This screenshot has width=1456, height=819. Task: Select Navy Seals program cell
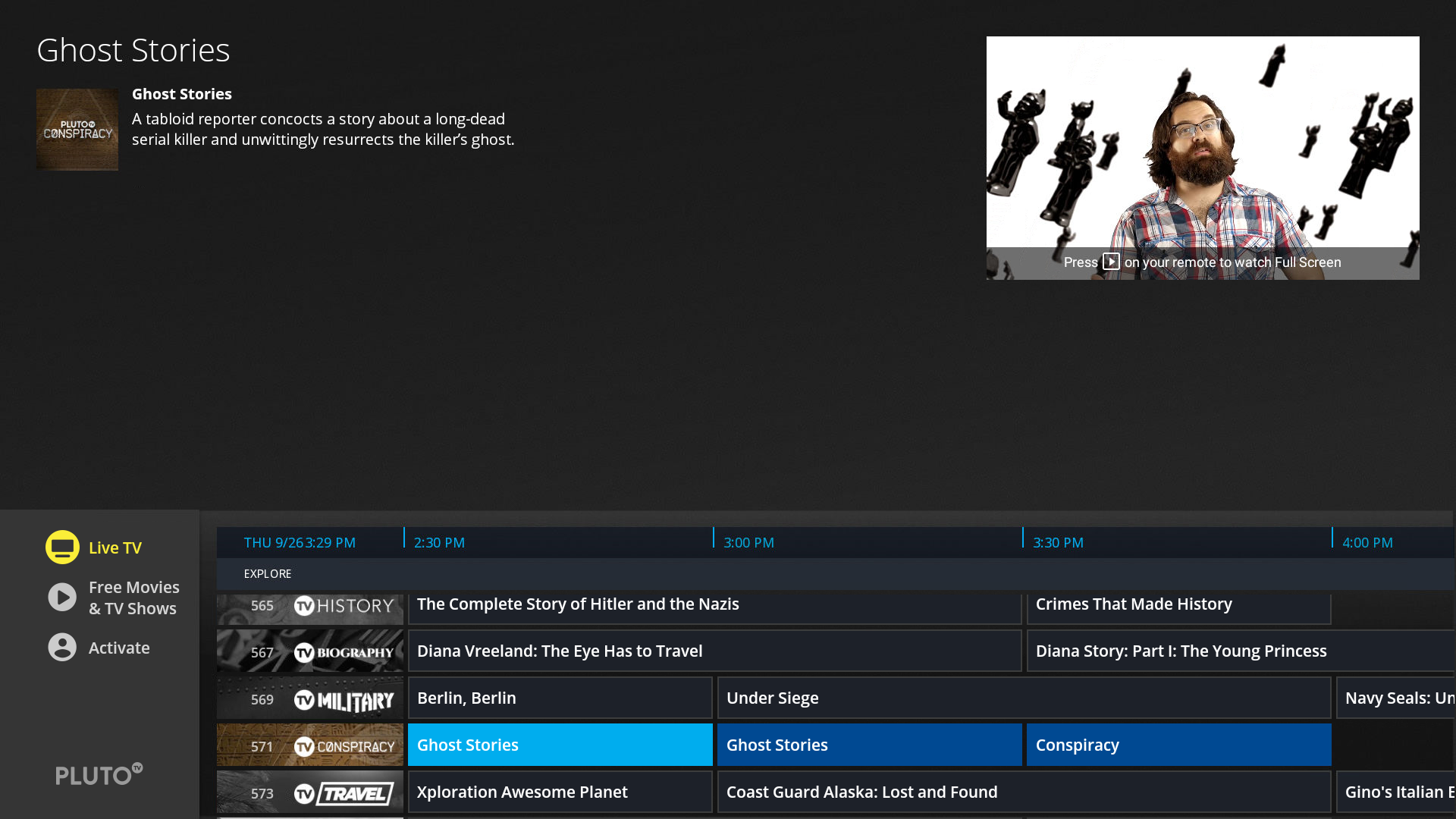pyautogui.click(x=1395, y=698)
